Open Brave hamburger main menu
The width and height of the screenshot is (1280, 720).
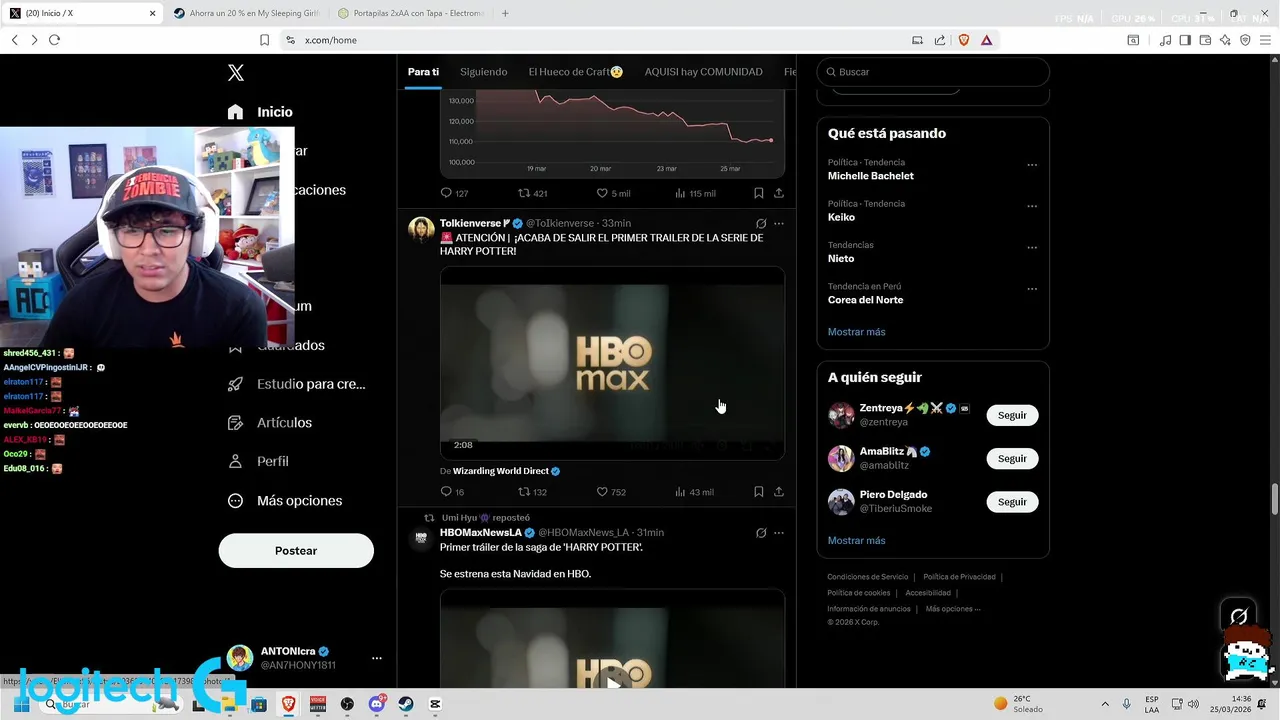1265,40
